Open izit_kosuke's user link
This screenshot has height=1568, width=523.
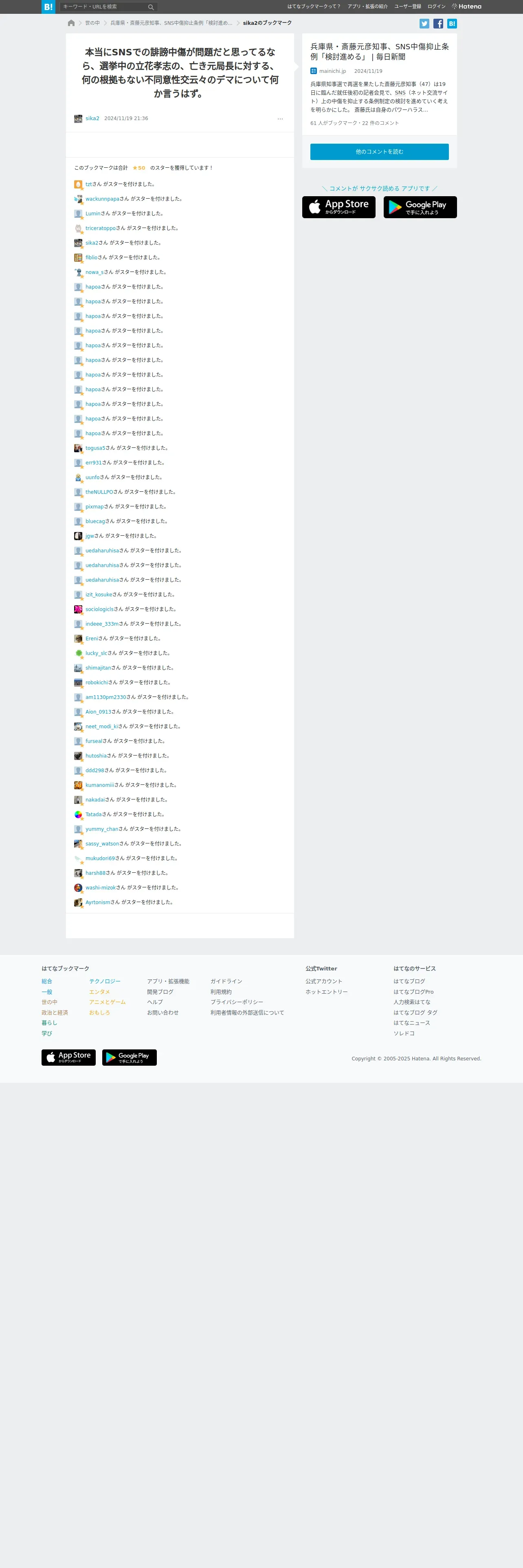(99, 595)
